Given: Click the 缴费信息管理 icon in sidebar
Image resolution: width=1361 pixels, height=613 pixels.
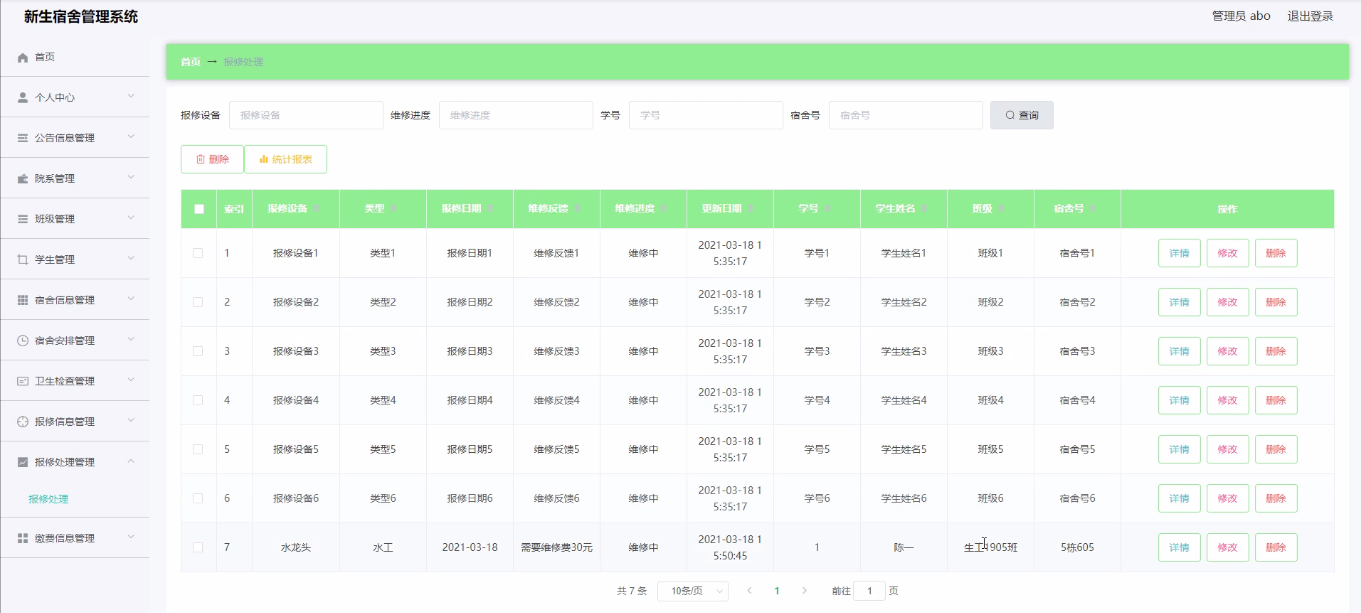Looking at the screenshot, I should (x=23, y=538).
